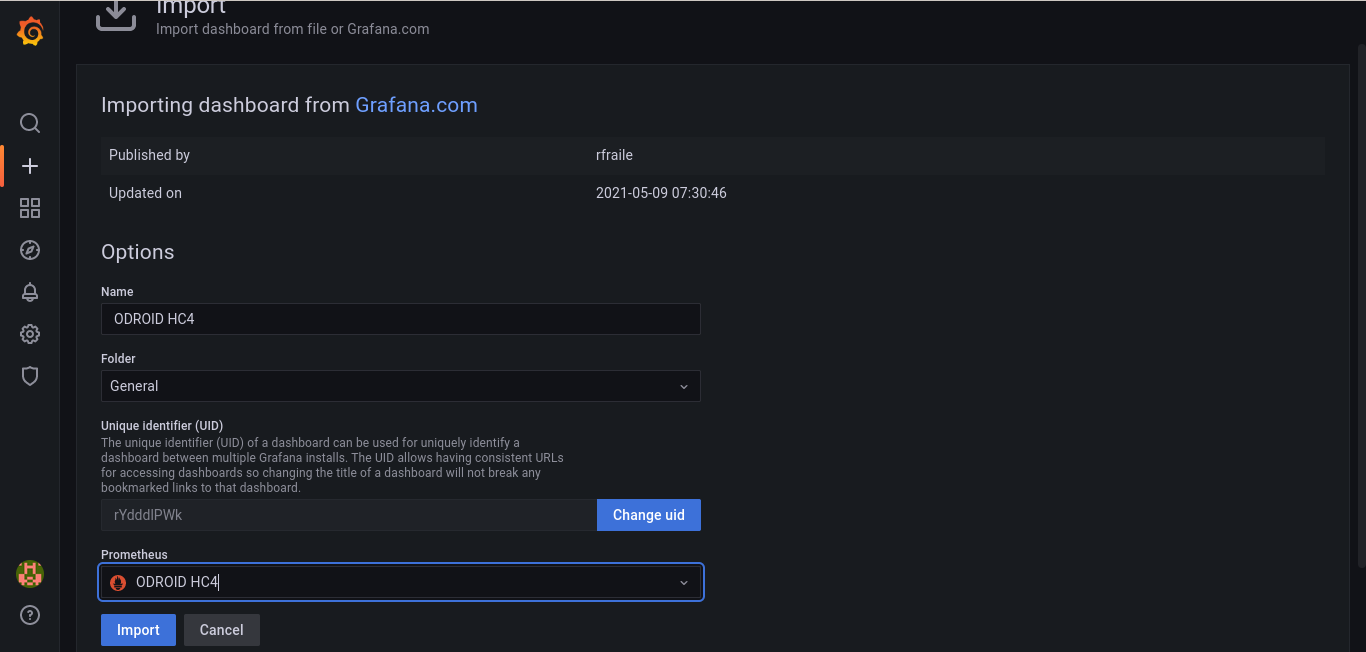Click the Grafana logo home icon
The height and width of the screenshot is (652, 1366).
(30, 32)
